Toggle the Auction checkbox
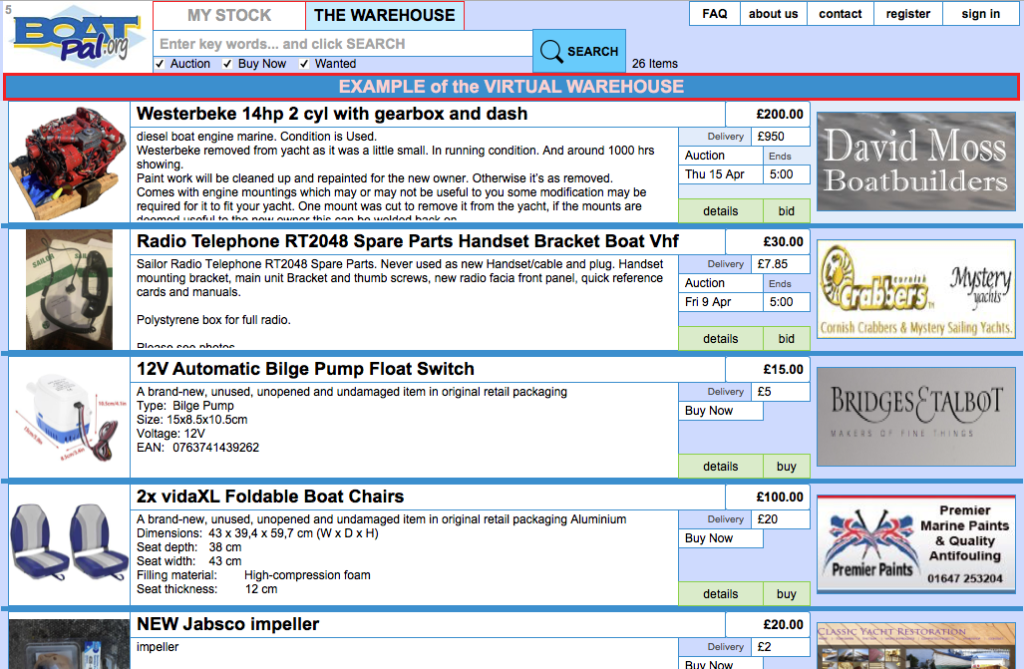The height and width of the screenshot is (669, 1024). click(x=160, y=64)
